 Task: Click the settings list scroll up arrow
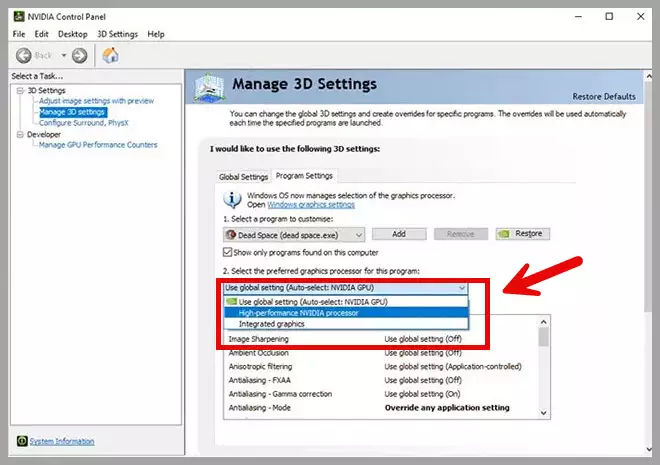[543, 322]
